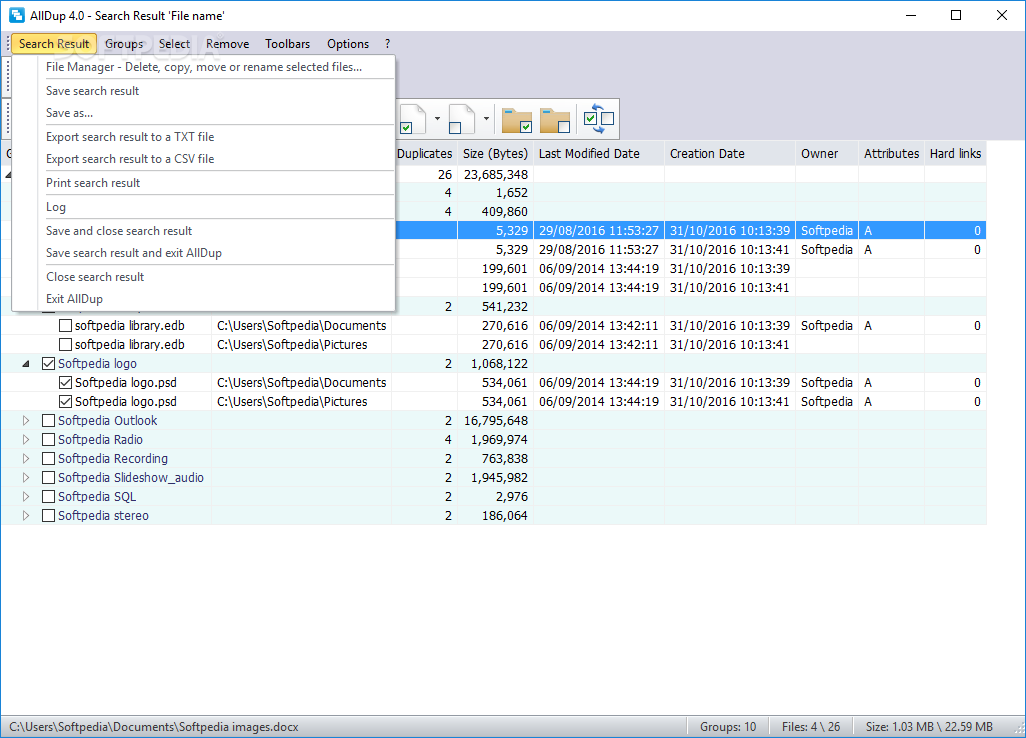Open the Toolbars menu
The image size is (1026, 738).
tap(287, 44)
